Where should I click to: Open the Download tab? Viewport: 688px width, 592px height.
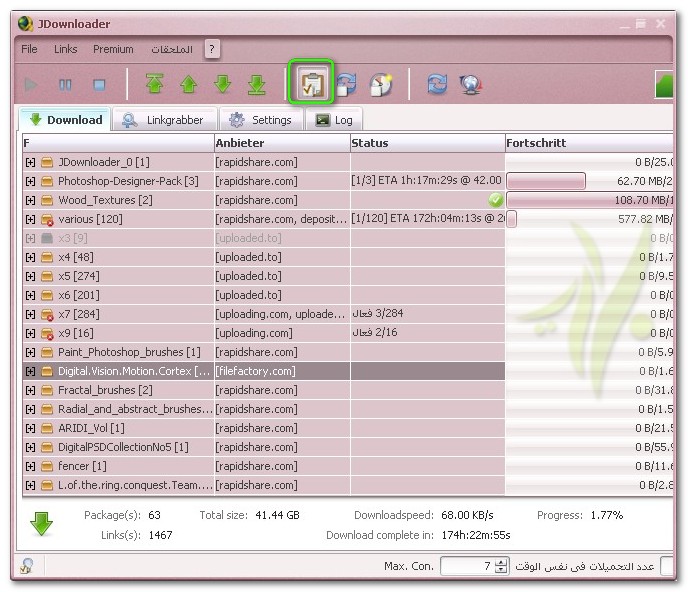pyautogui.click(x=65, y=120)
